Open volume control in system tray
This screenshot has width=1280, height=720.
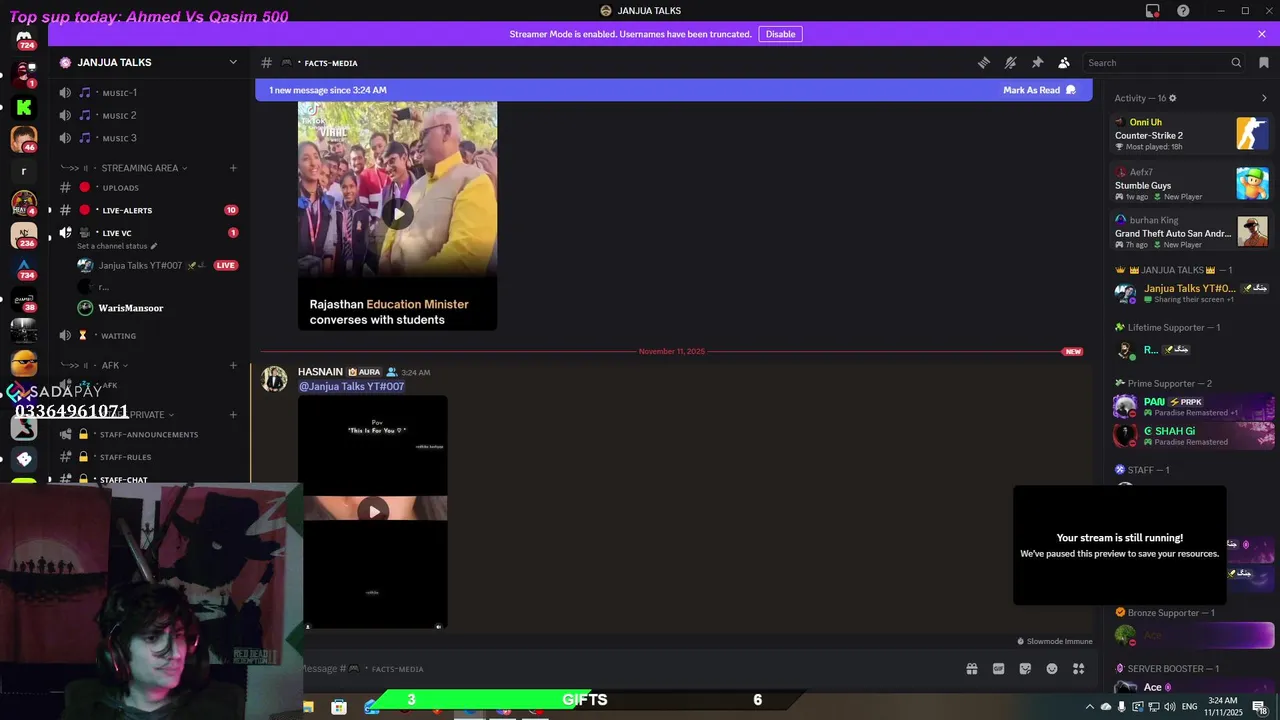(1169, 706)
